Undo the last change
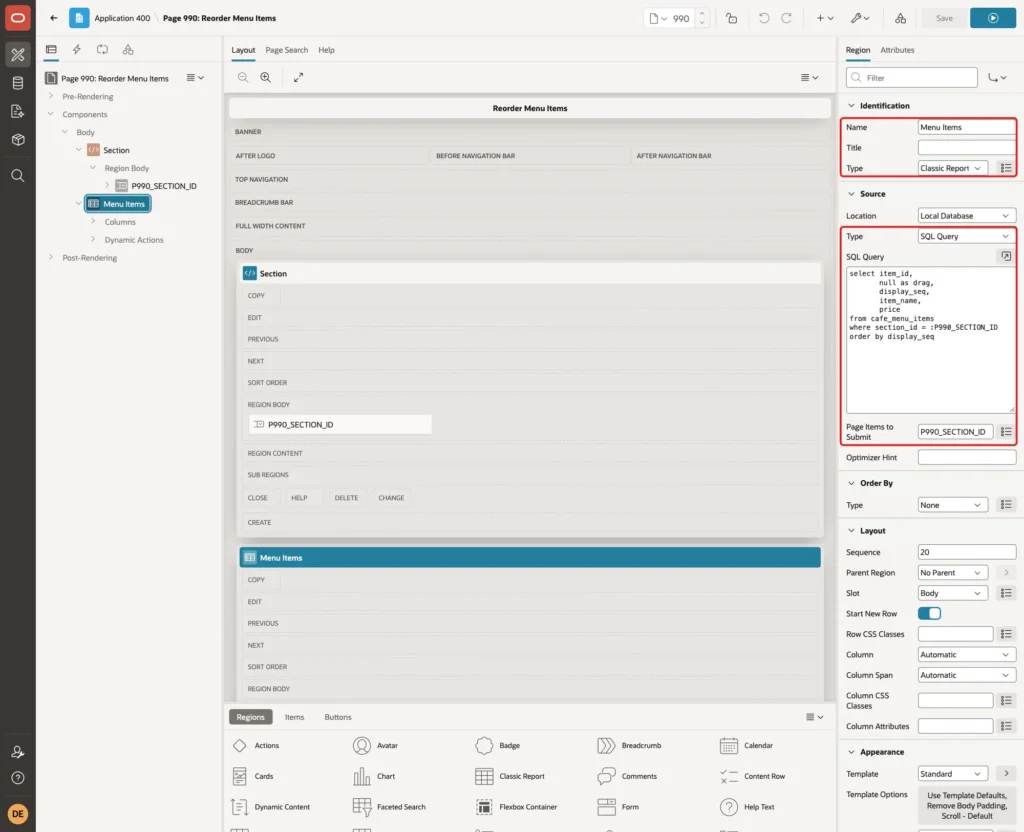 point(763,18)
